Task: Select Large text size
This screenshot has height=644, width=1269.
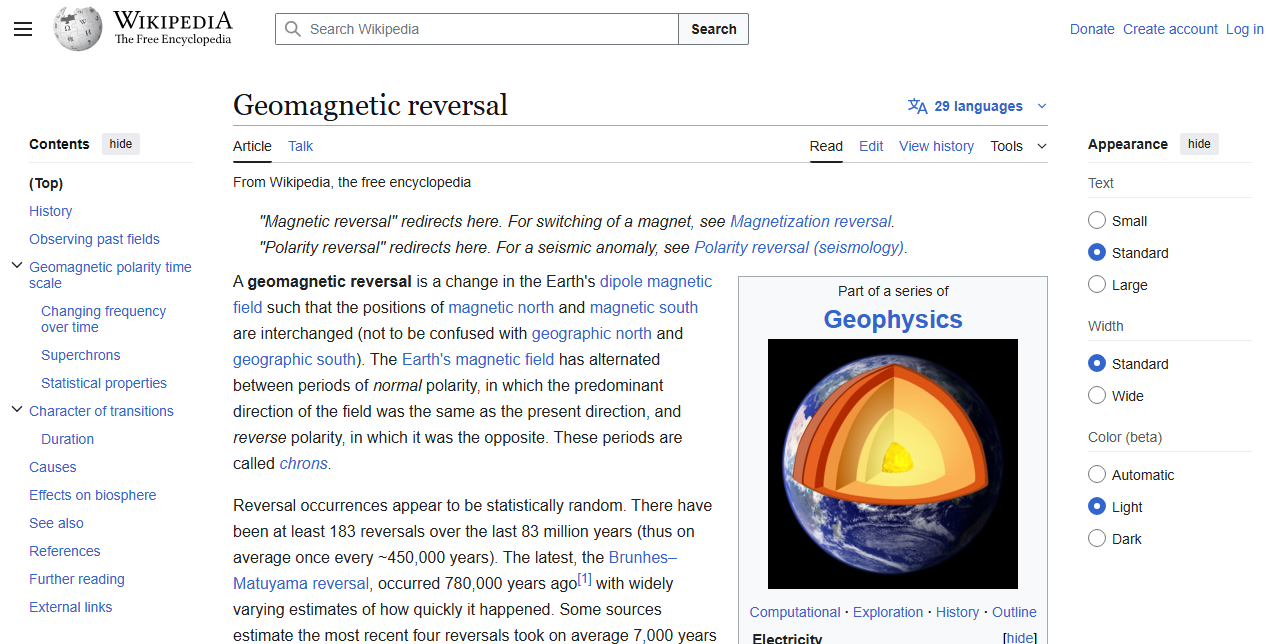Action: 1097,285
